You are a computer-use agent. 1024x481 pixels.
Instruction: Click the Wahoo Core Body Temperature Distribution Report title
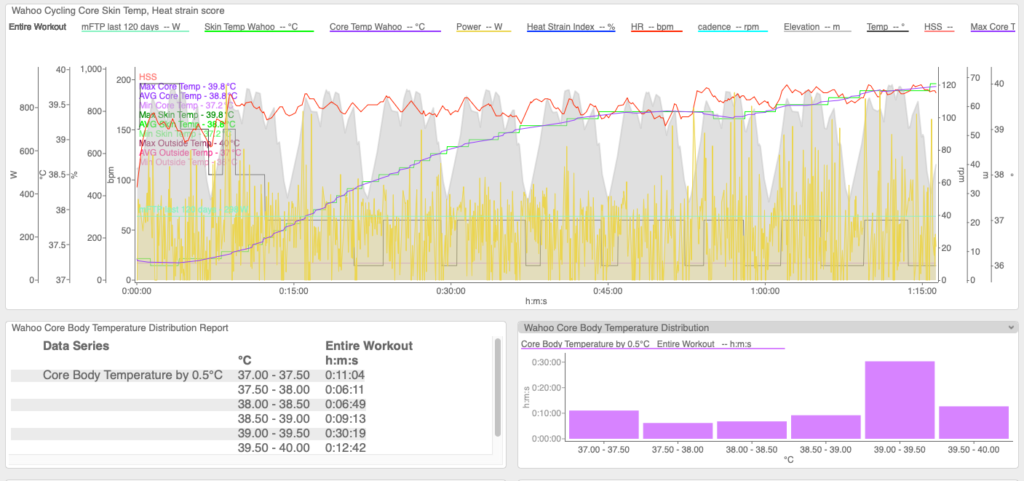click(120, 328)
